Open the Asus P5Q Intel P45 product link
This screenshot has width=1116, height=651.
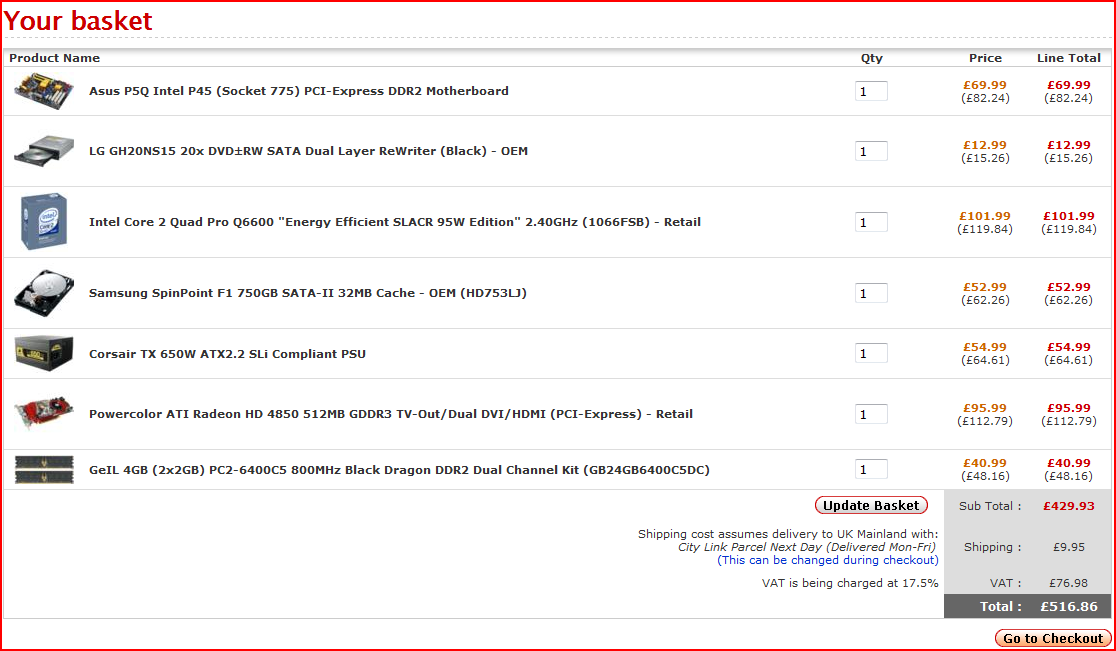(298, 91)
